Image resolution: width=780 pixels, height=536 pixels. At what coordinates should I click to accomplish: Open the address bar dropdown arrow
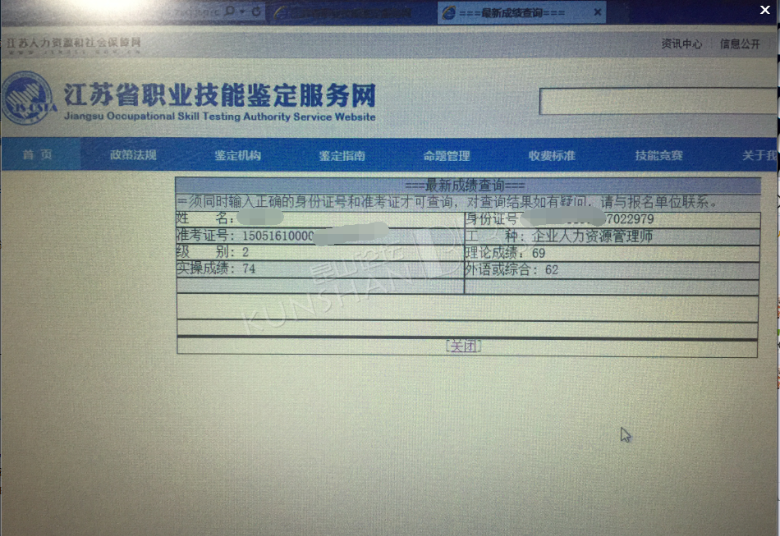click(243, 11)
